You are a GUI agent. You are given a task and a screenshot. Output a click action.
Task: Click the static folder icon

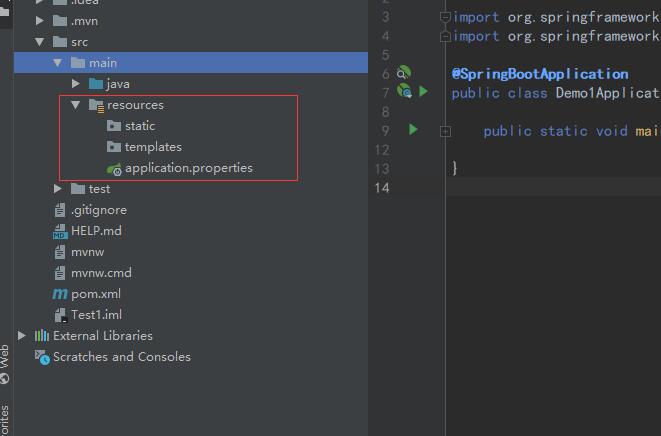(114, 126)
